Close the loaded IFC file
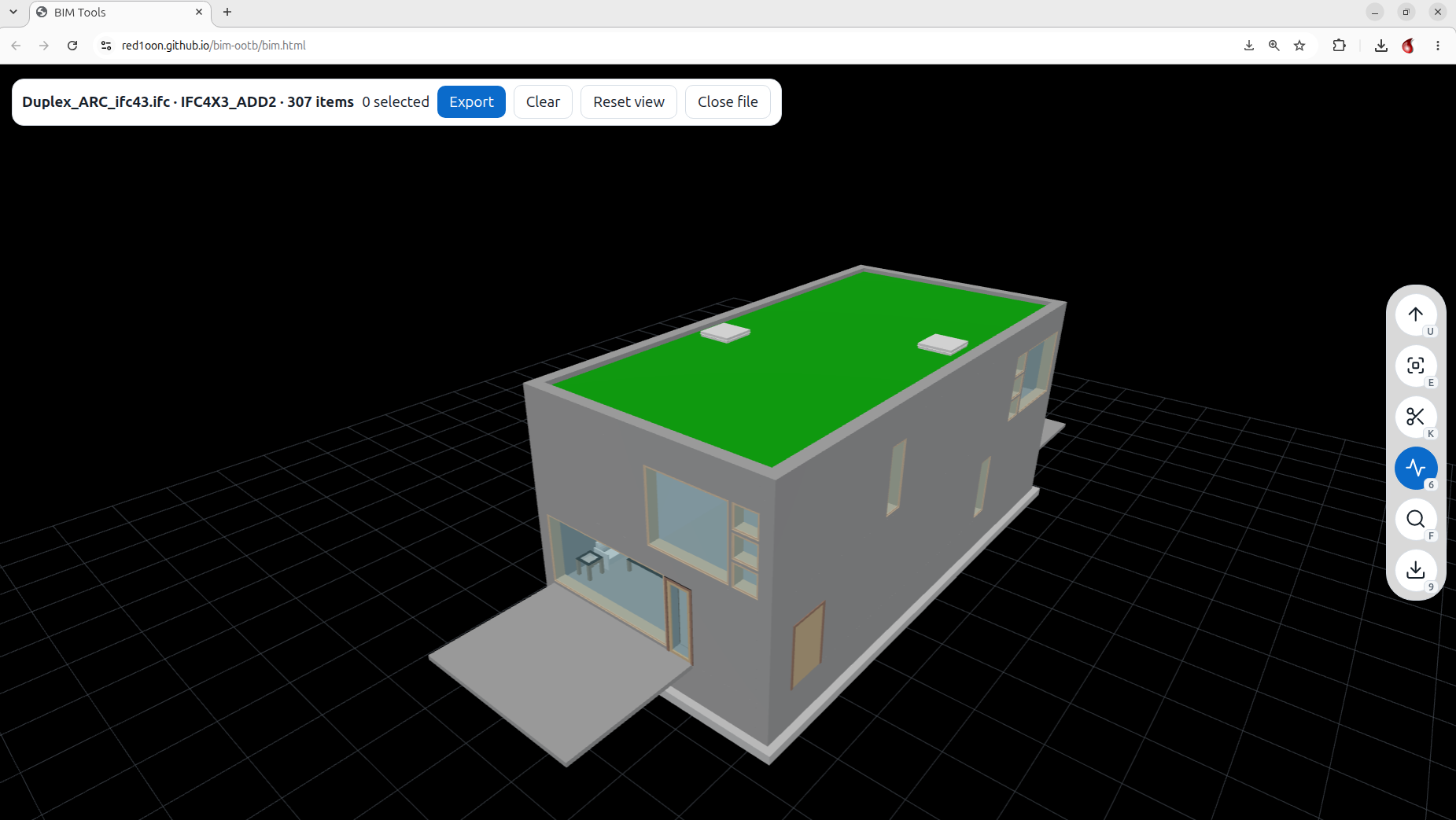 728,102
